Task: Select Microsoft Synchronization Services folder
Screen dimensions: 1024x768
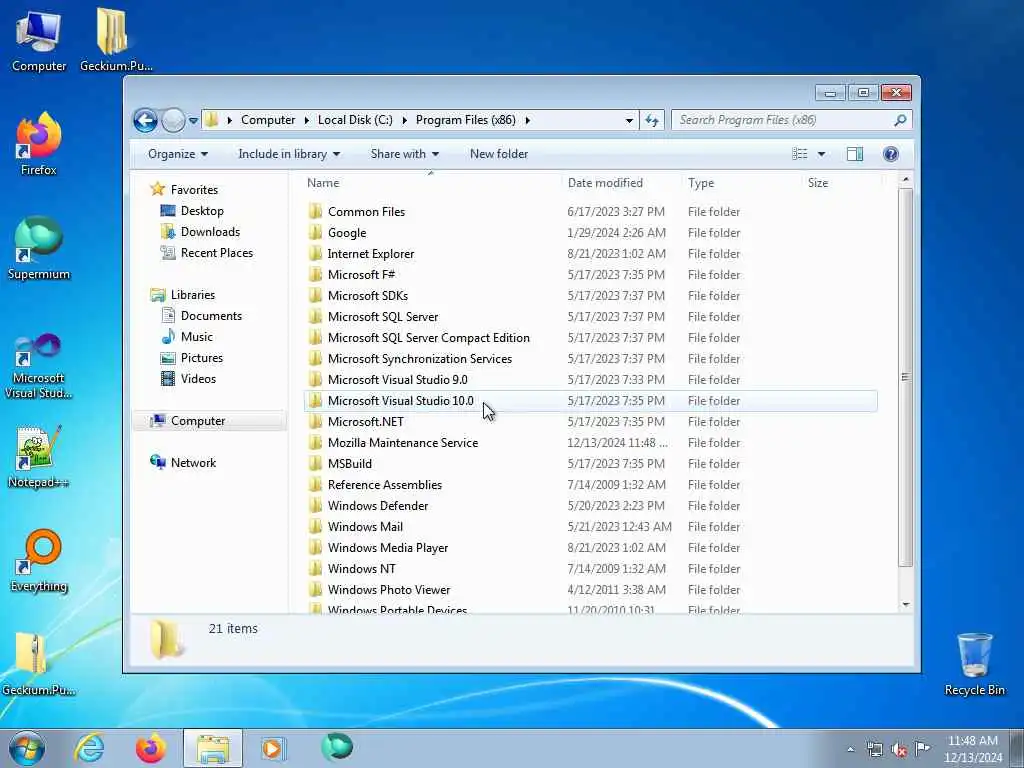Action: (420, 359)
